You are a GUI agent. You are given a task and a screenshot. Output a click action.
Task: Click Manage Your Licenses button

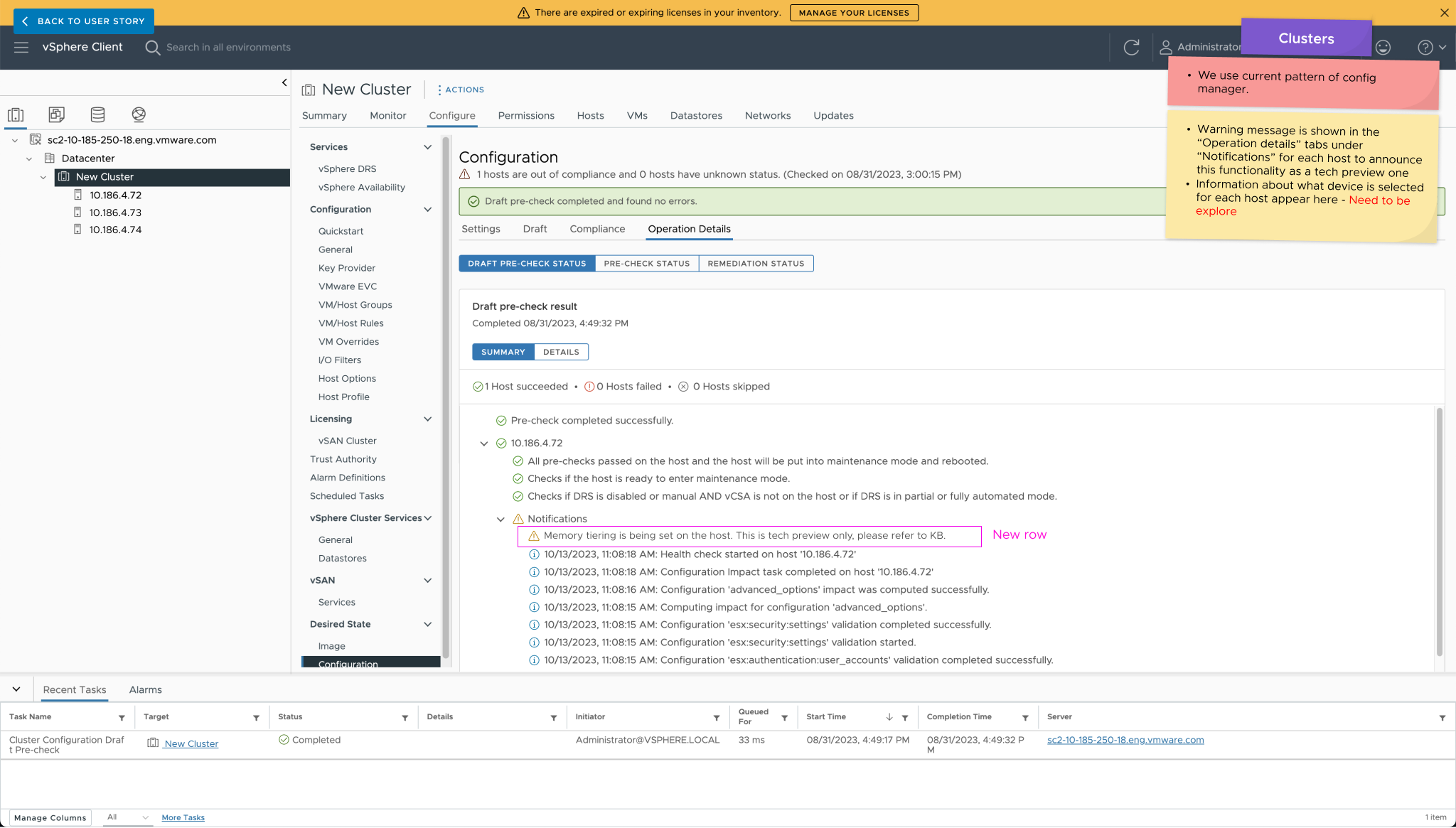click(x=853, y=13)
